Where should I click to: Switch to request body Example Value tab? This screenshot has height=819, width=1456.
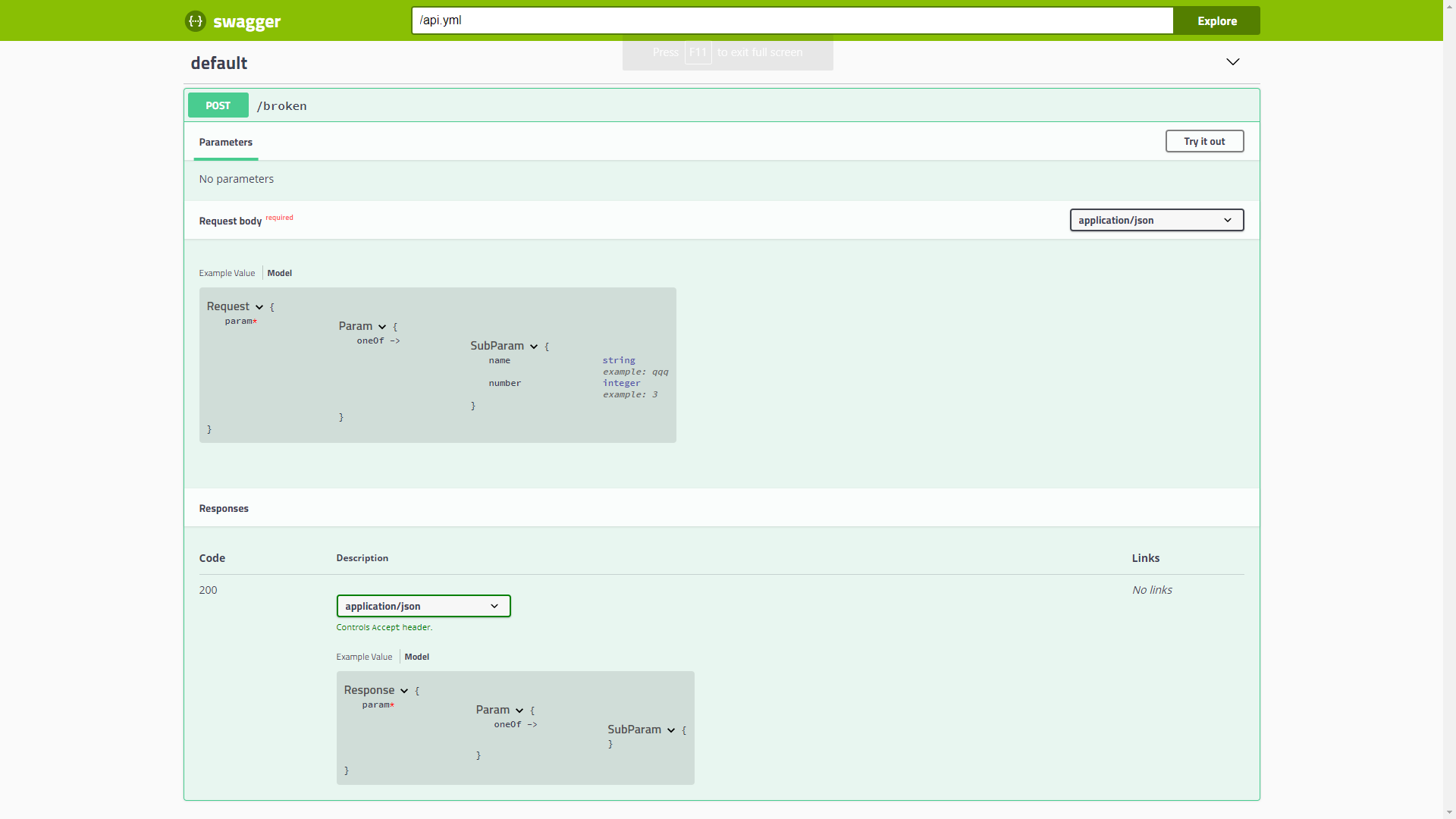[x=227, y=273]
